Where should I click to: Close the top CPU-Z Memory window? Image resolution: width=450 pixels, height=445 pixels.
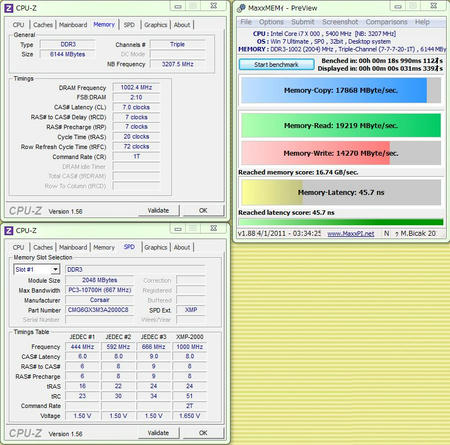pos(214,6)
